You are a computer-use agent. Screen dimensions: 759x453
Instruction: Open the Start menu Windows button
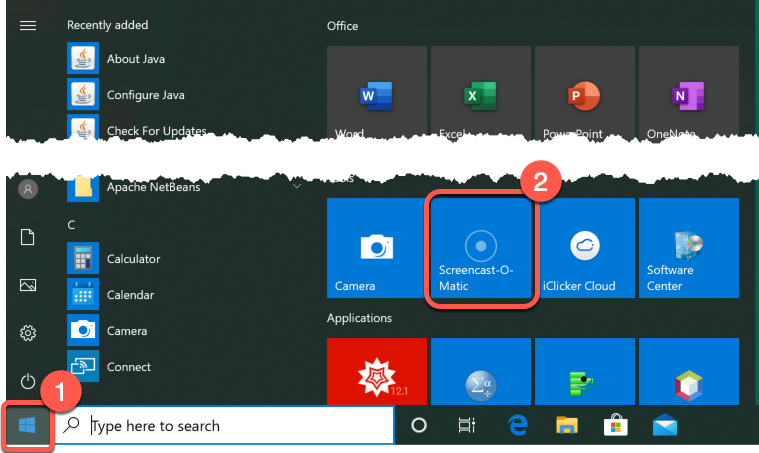(x=27, y=426)
